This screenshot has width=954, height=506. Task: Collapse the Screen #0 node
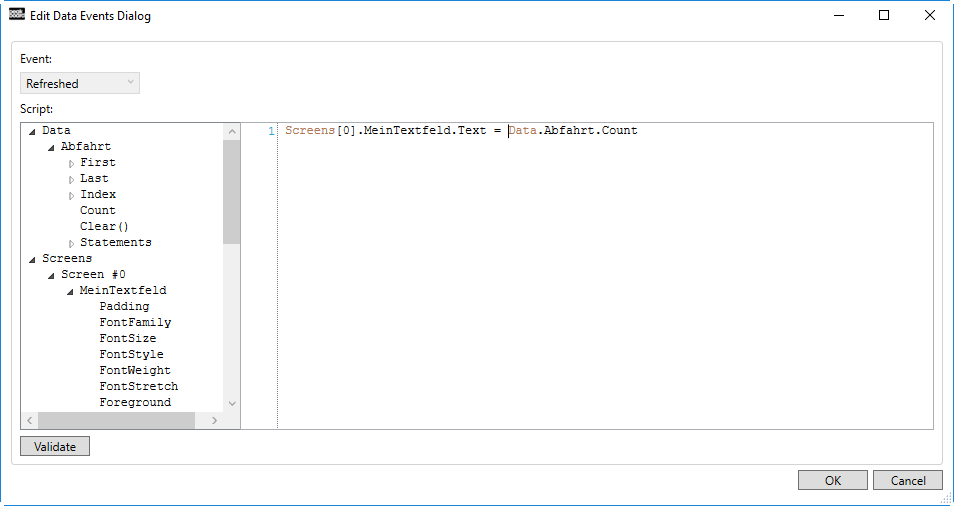52,276
